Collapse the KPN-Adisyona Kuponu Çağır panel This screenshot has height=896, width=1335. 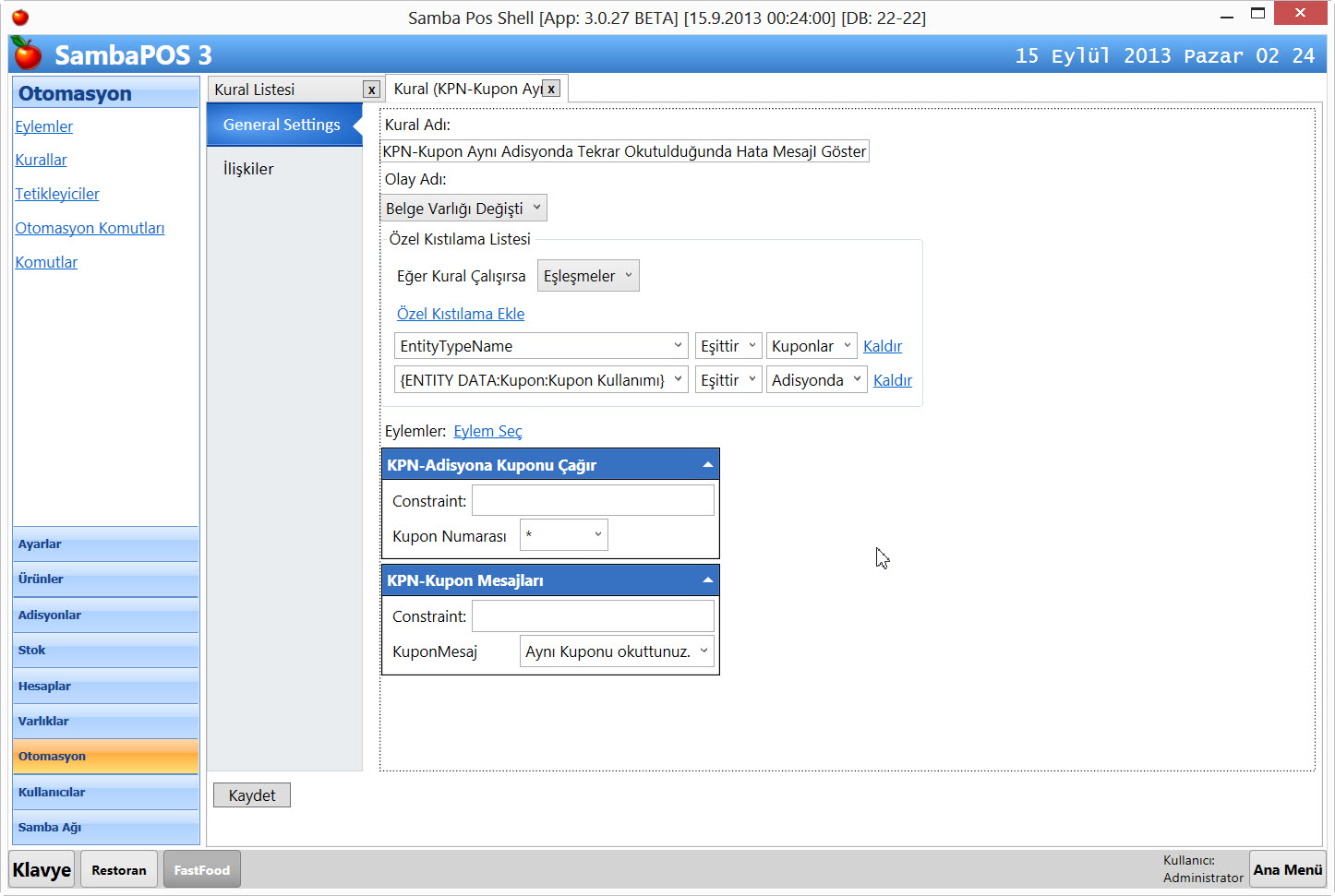pos(707,465)
